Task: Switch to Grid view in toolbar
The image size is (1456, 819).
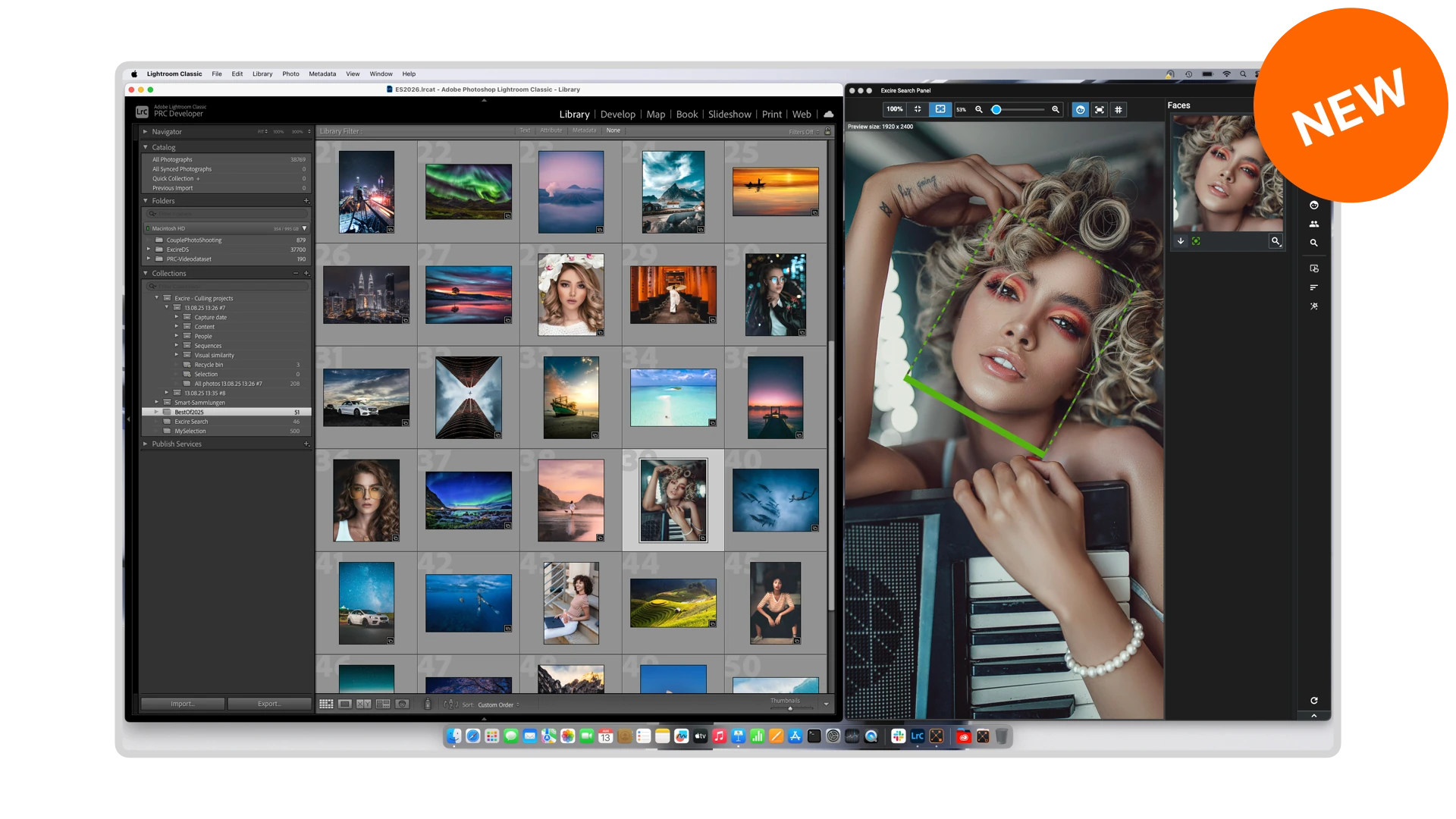Action: tap(326, 704)
